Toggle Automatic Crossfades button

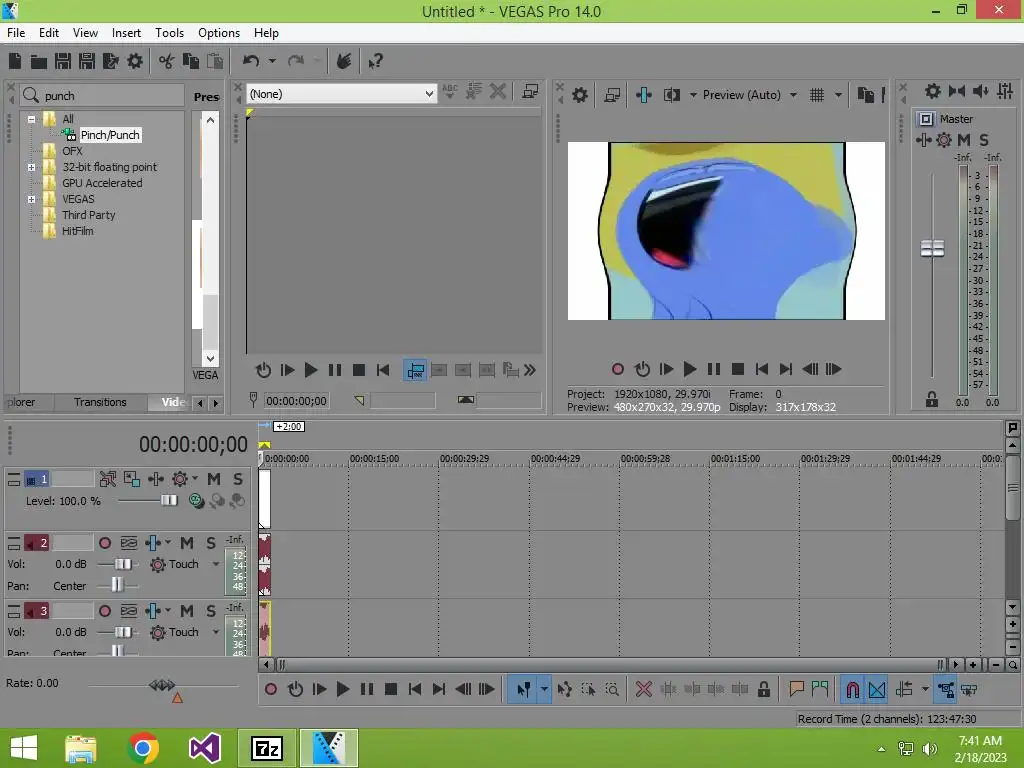coord(877,690)
